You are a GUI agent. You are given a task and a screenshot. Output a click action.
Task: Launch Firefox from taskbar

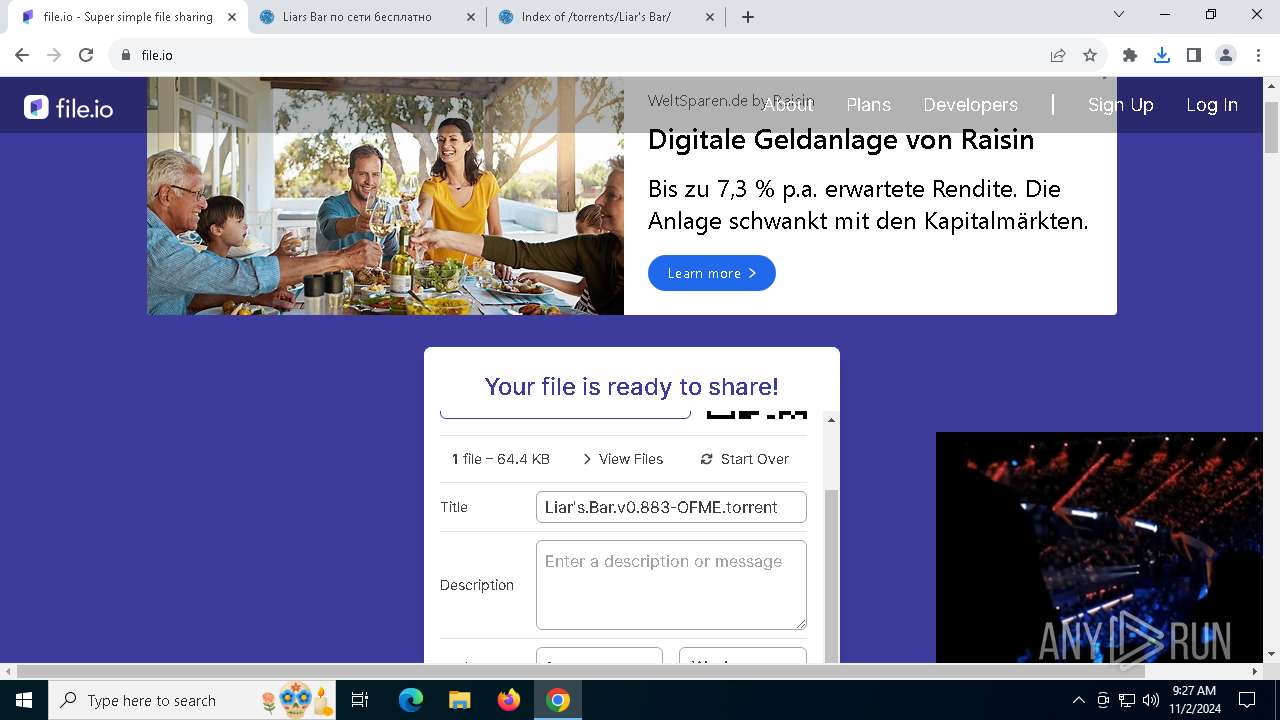(509, 700)
